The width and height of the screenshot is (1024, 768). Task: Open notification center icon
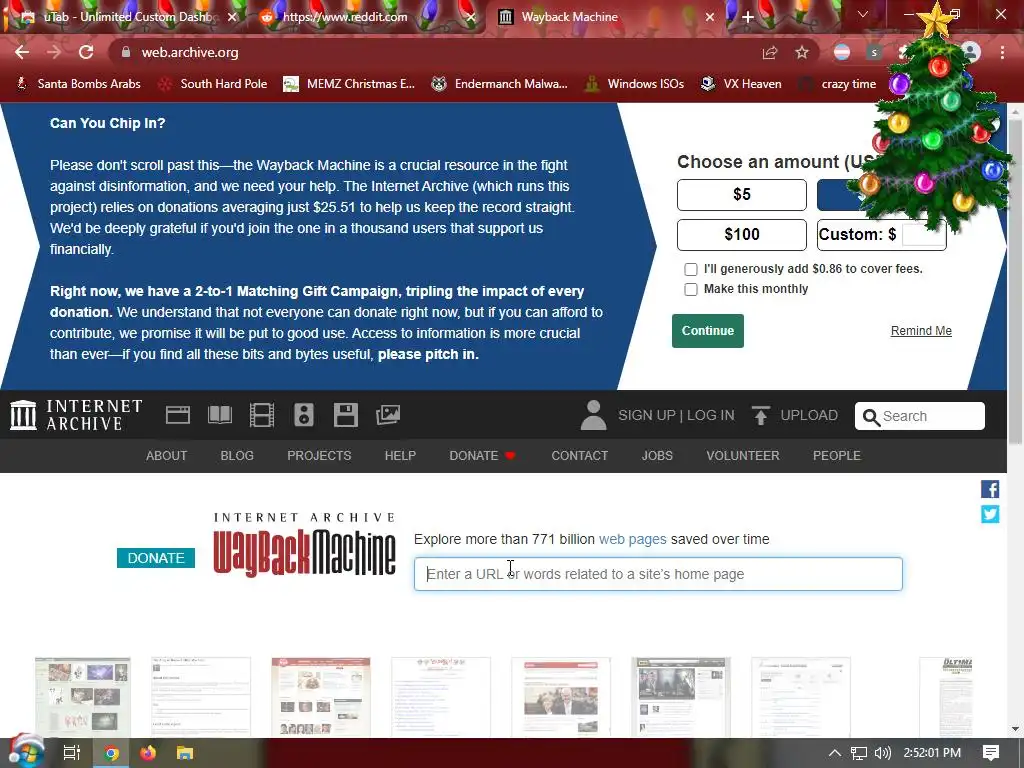pos(991,753)
